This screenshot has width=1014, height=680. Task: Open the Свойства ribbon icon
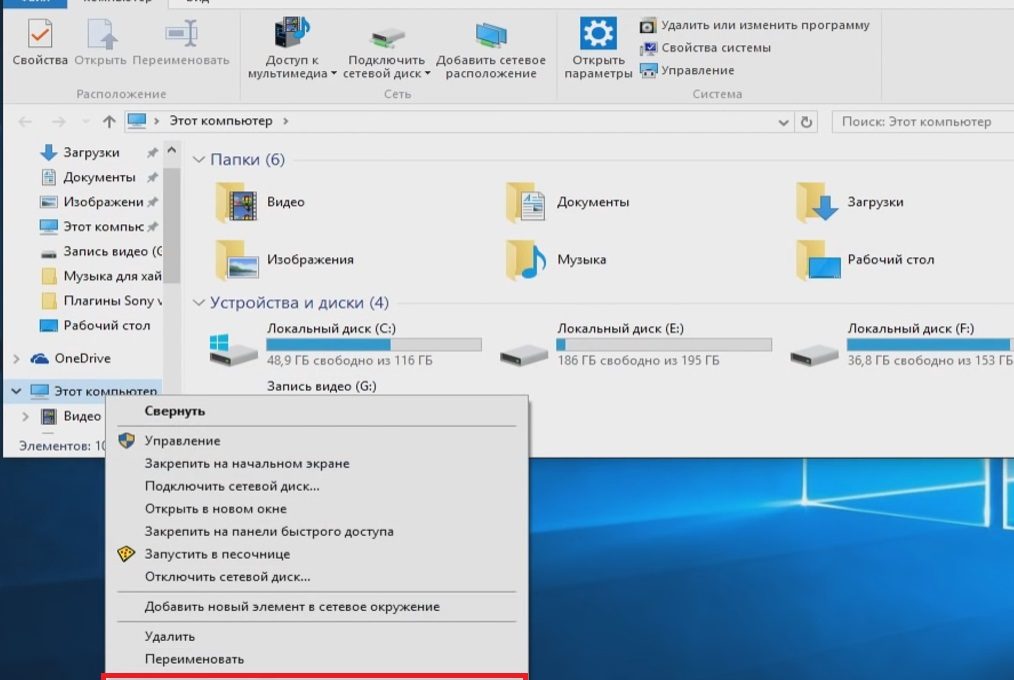coord(40,34)
